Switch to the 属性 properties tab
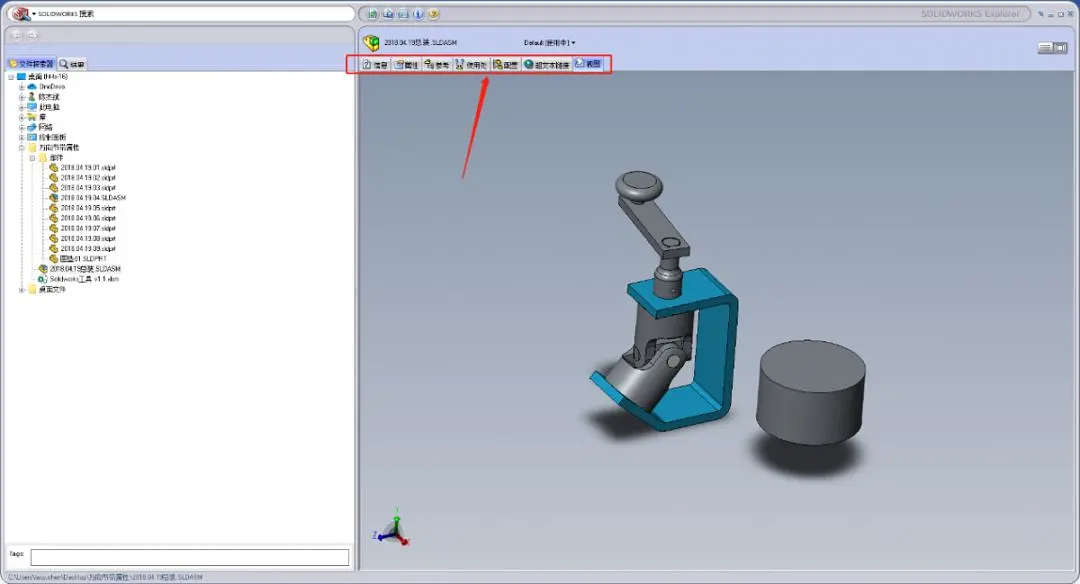This screenshot has height=584, width=1080. tap(406, 64)
